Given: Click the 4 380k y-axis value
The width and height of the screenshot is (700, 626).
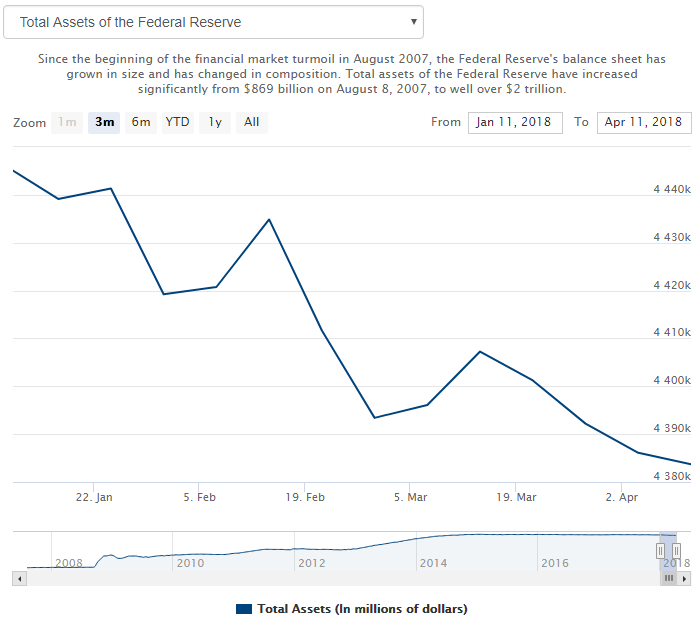Looking at the screenshot, I should tap(672, 476).
